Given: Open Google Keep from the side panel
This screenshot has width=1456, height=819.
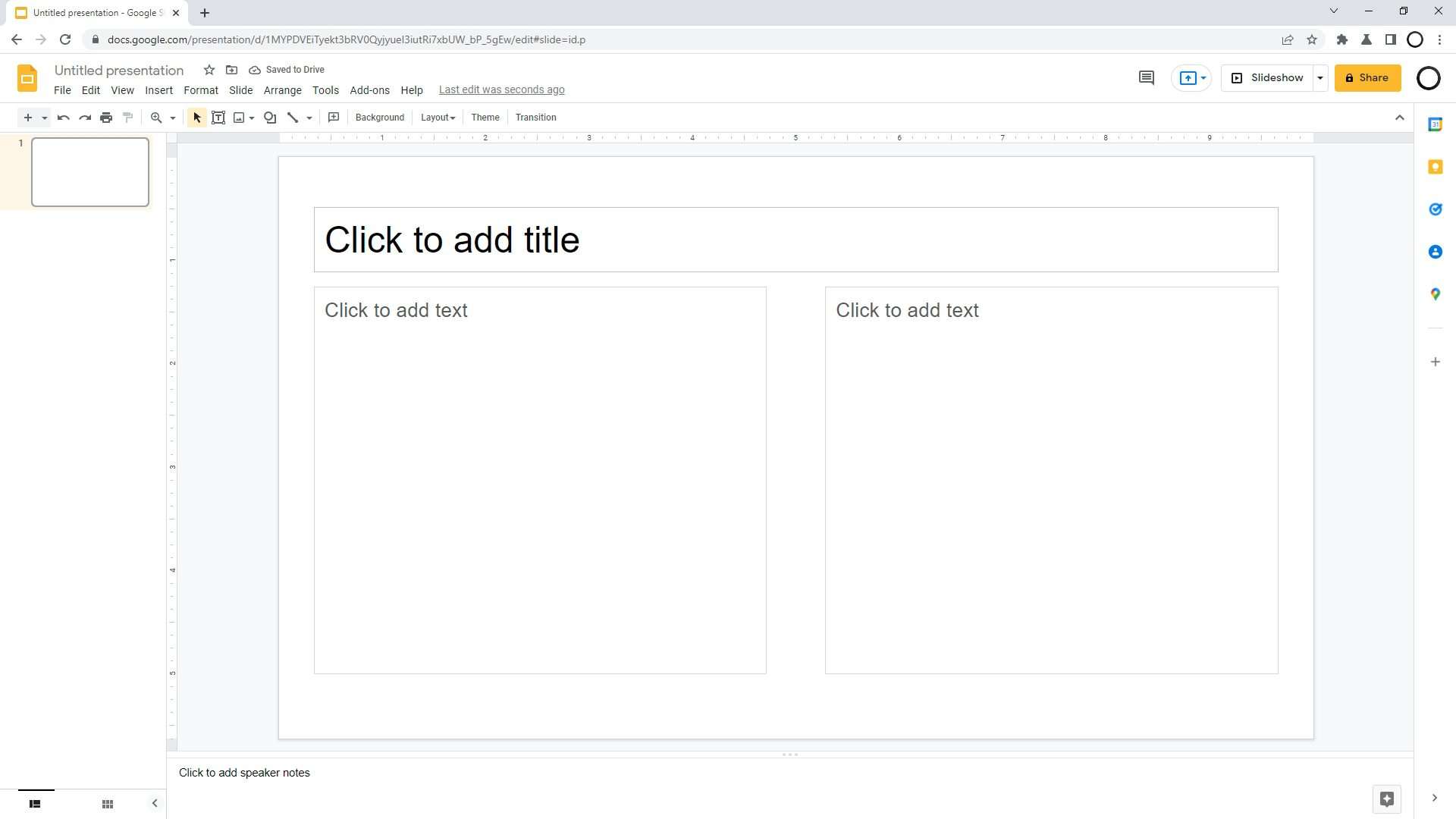Looking at the screenshot, I should 1435,167.
